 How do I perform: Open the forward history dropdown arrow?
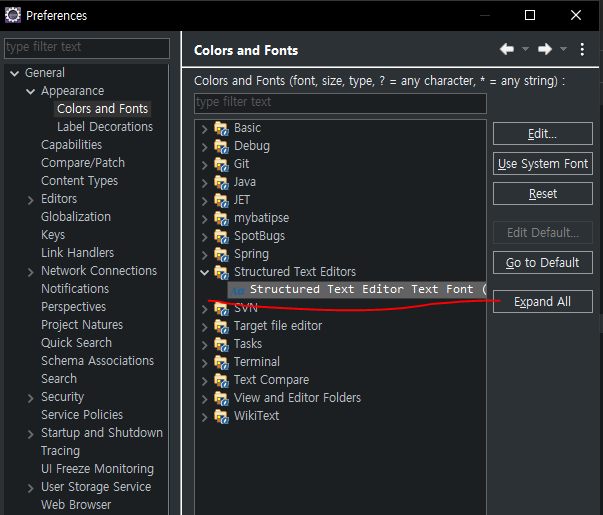[563, 49]
